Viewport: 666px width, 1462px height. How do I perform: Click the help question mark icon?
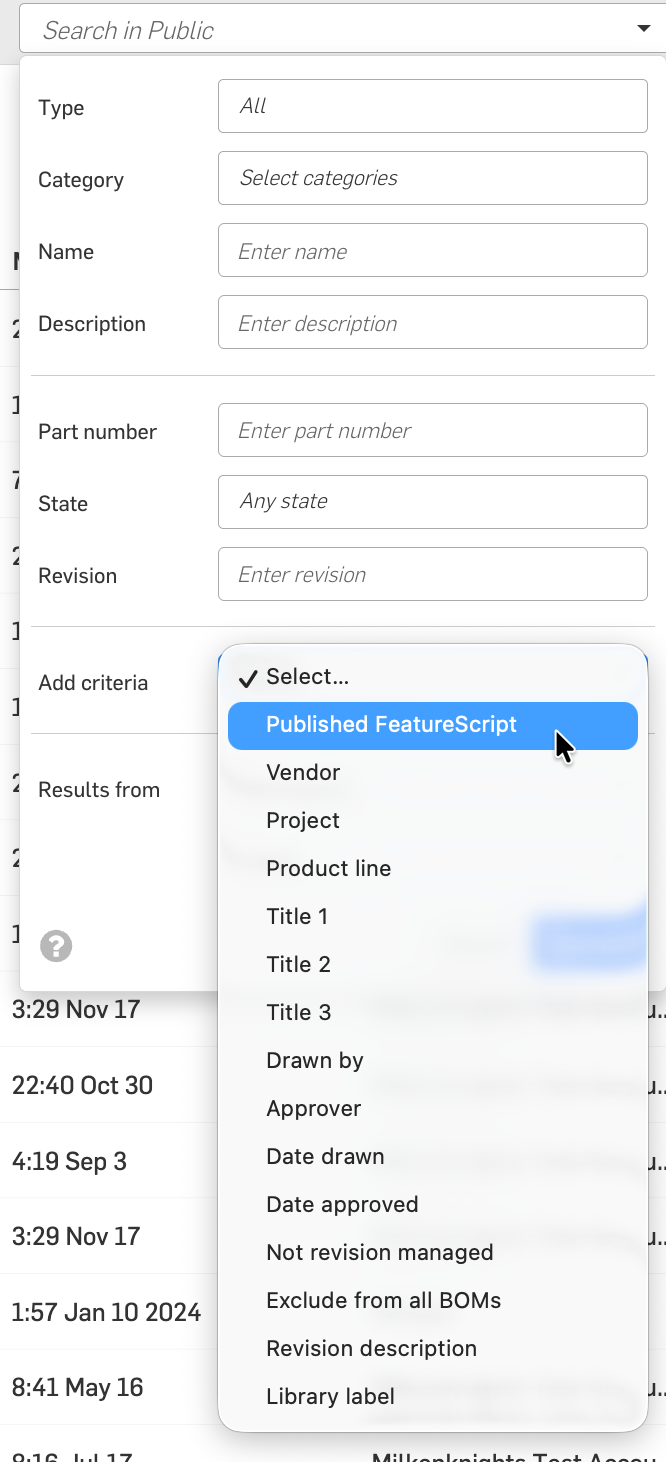56,946
